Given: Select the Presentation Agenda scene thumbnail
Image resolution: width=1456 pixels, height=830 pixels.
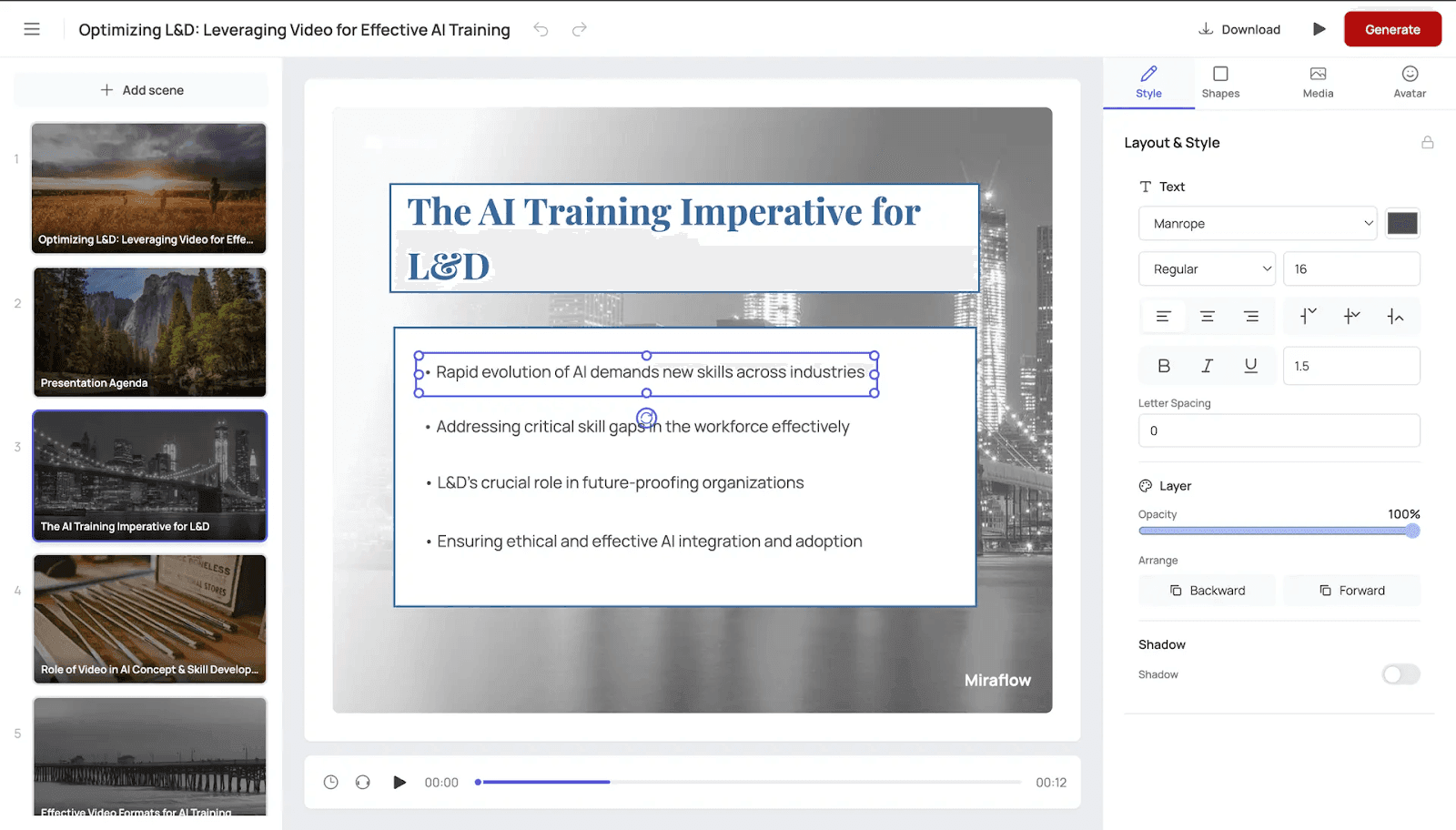Looking at the screenshot, I should point(149,331).
